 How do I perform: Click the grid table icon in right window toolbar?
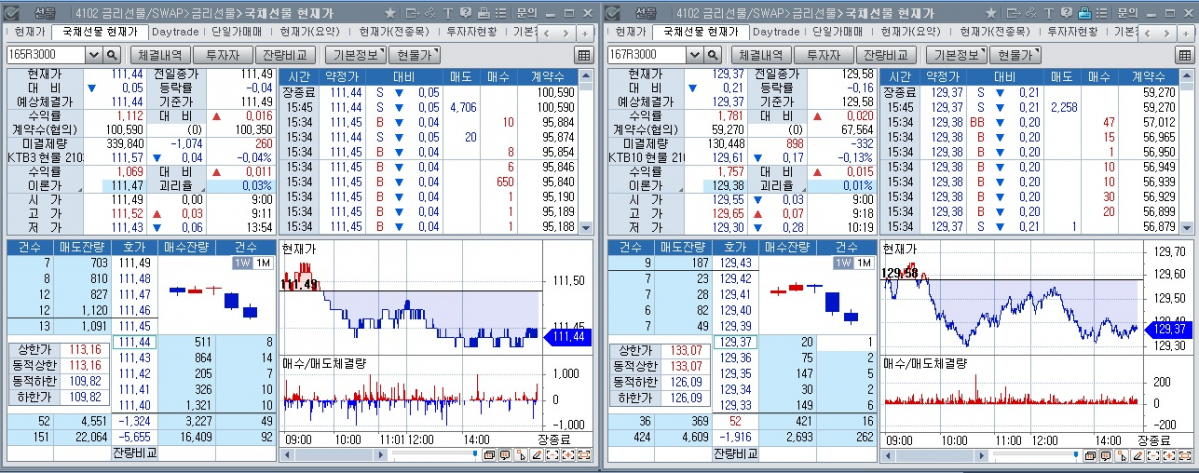[1184, 55]
